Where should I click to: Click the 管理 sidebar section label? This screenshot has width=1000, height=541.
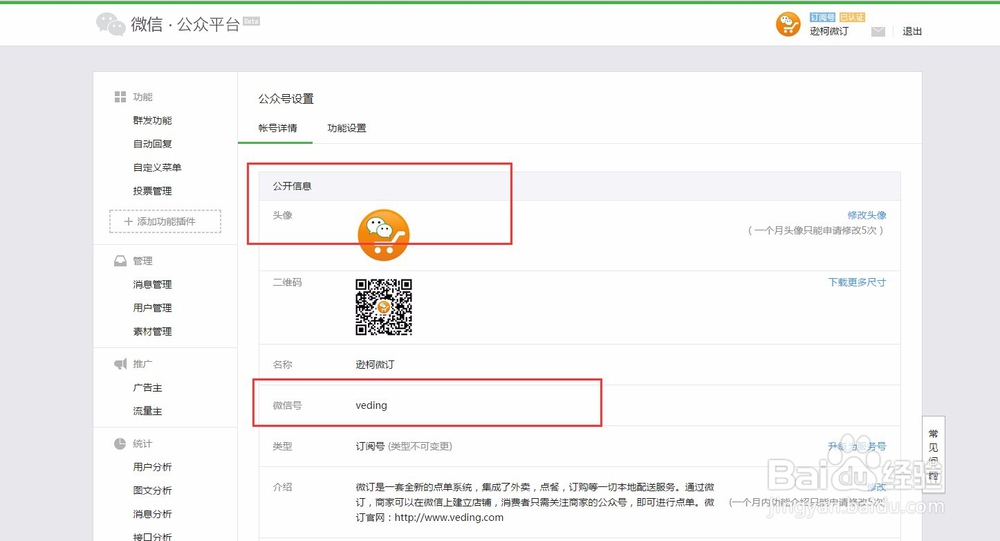tap(143, 261)
